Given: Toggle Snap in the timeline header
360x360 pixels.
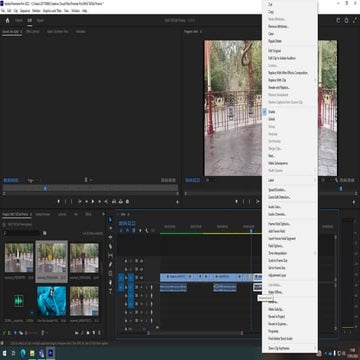Looking at the screenshot, I should point(127,230).
